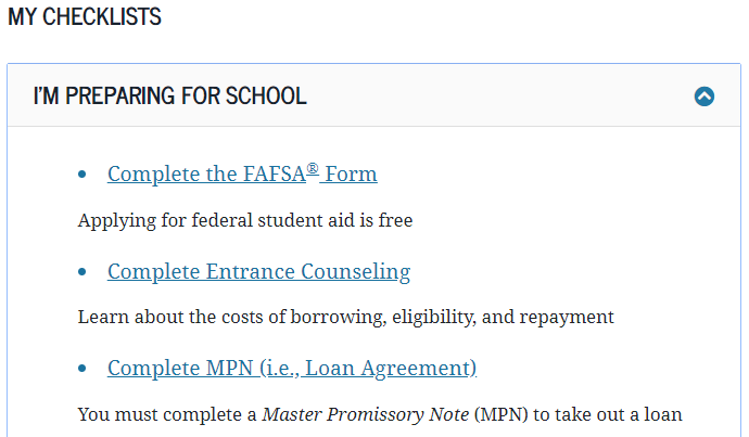Image resolution: width=749 pixels, height=437 pixels.
Task: Open the Complete Entrance Counseling link
Action: pos(258,272)
